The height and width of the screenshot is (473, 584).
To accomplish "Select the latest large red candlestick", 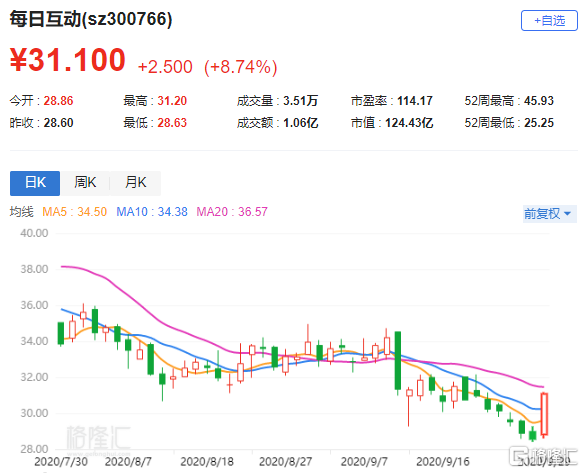I will pyautogui.click(x=544, y=414).
